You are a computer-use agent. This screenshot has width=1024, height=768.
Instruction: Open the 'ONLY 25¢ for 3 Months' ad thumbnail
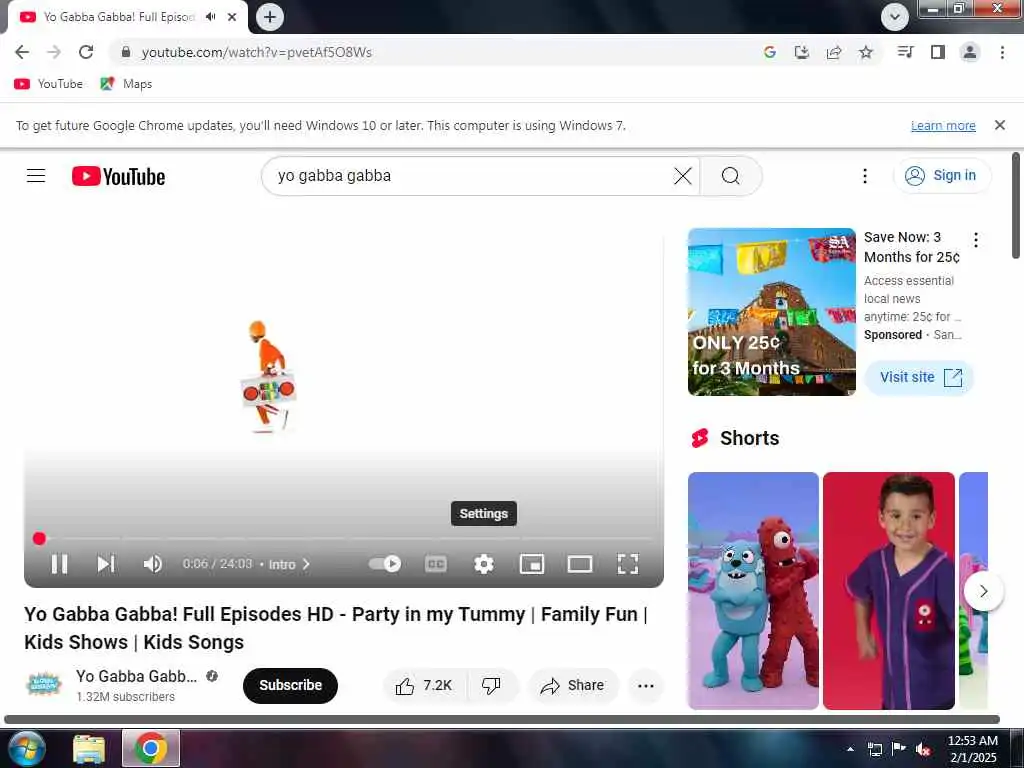[x=771, y=312]
